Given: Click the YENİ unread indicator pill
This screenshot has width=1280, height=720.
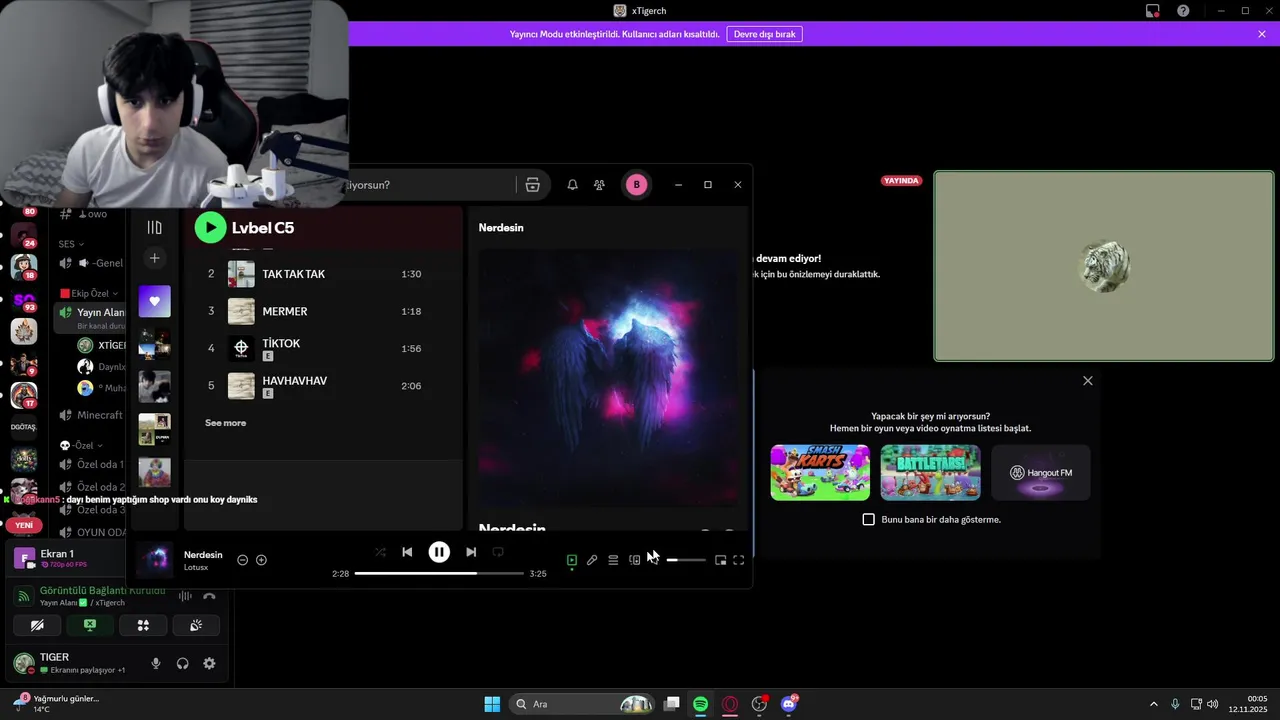Looking at the screenshot, I should click(24, 525).
